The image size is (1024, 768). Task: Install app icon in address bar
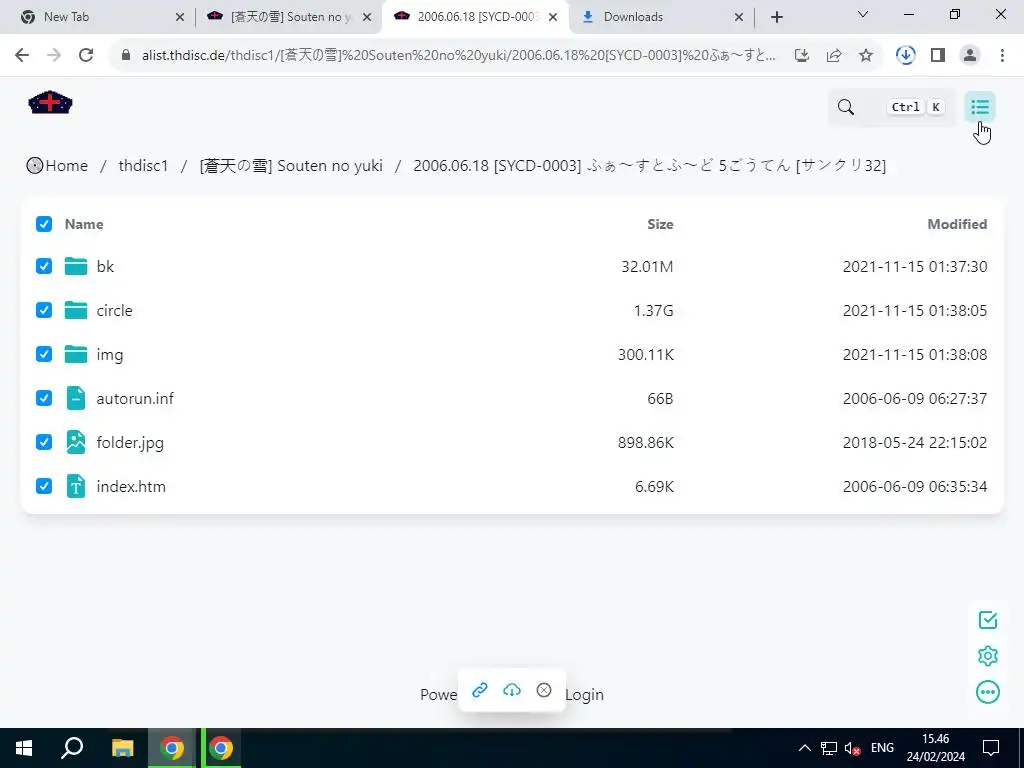point(802,56)
